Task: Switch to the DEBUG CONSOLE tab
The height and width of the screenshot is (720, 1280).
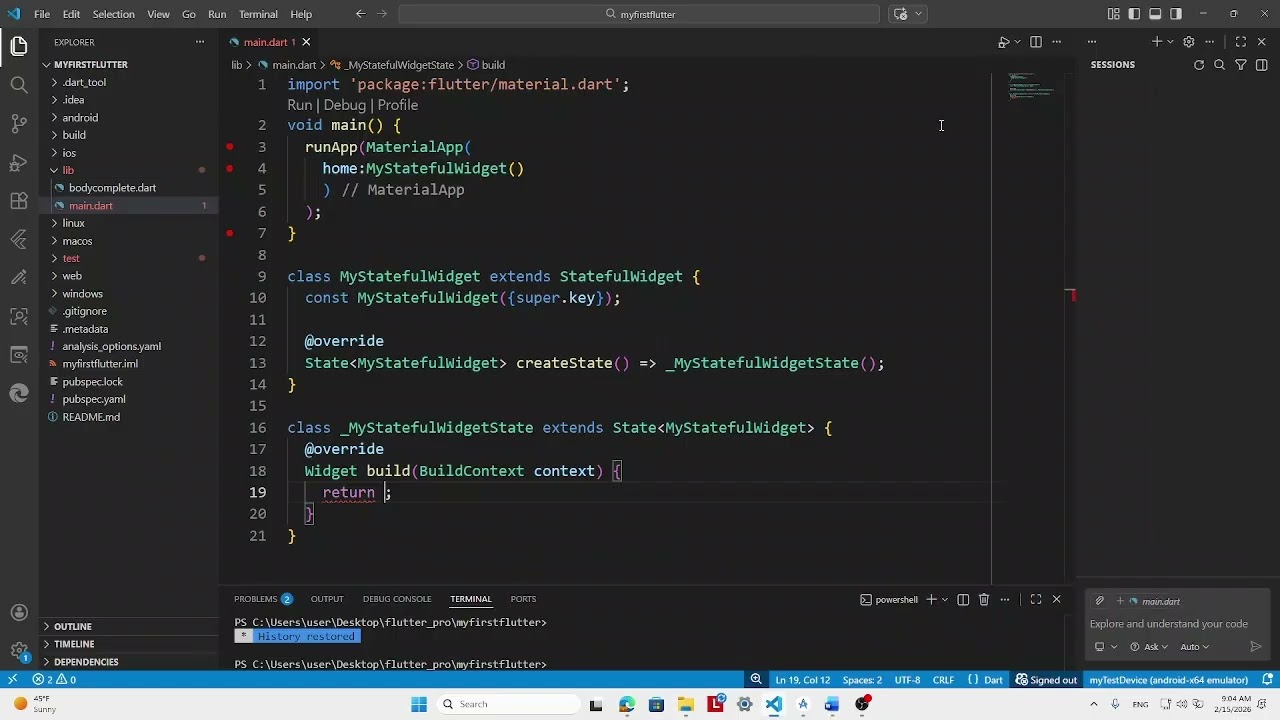Action: pos(397,599)
